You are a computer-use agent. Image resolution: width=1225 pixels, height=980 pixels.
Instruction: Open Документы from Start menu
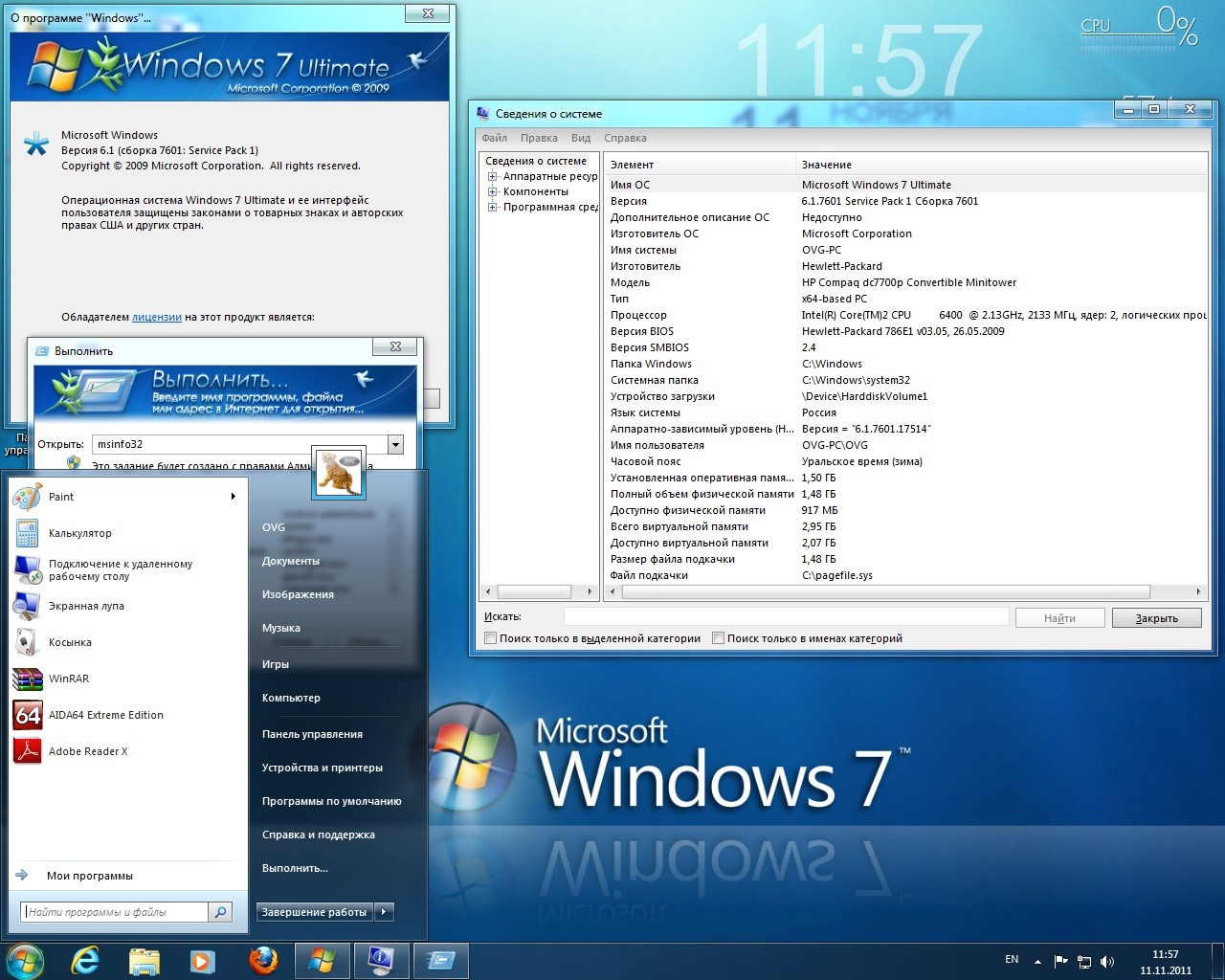click(x=291, y=561)
